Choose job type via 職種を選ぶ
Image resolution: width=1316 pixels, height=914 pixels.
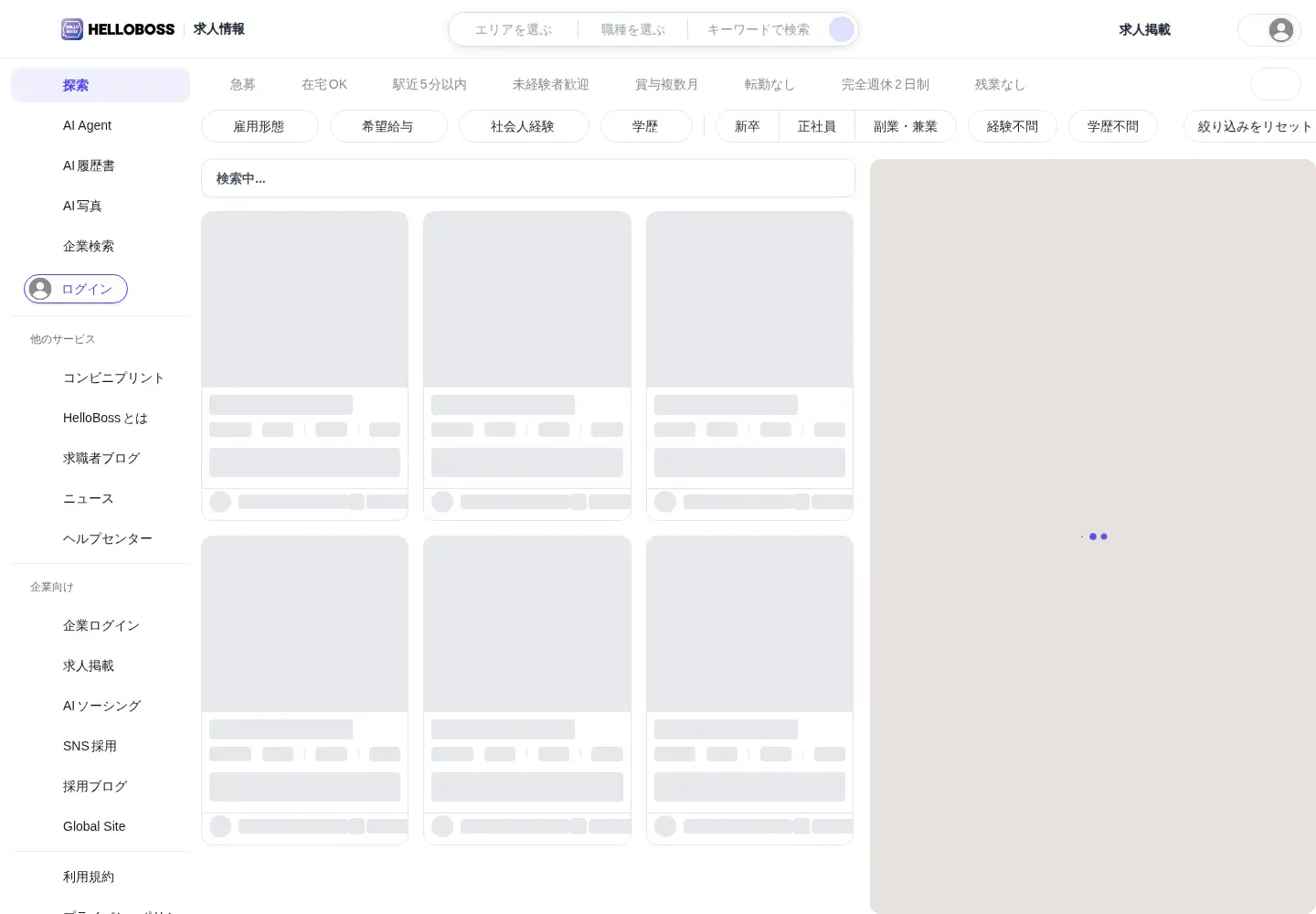[x=633, y=29]
